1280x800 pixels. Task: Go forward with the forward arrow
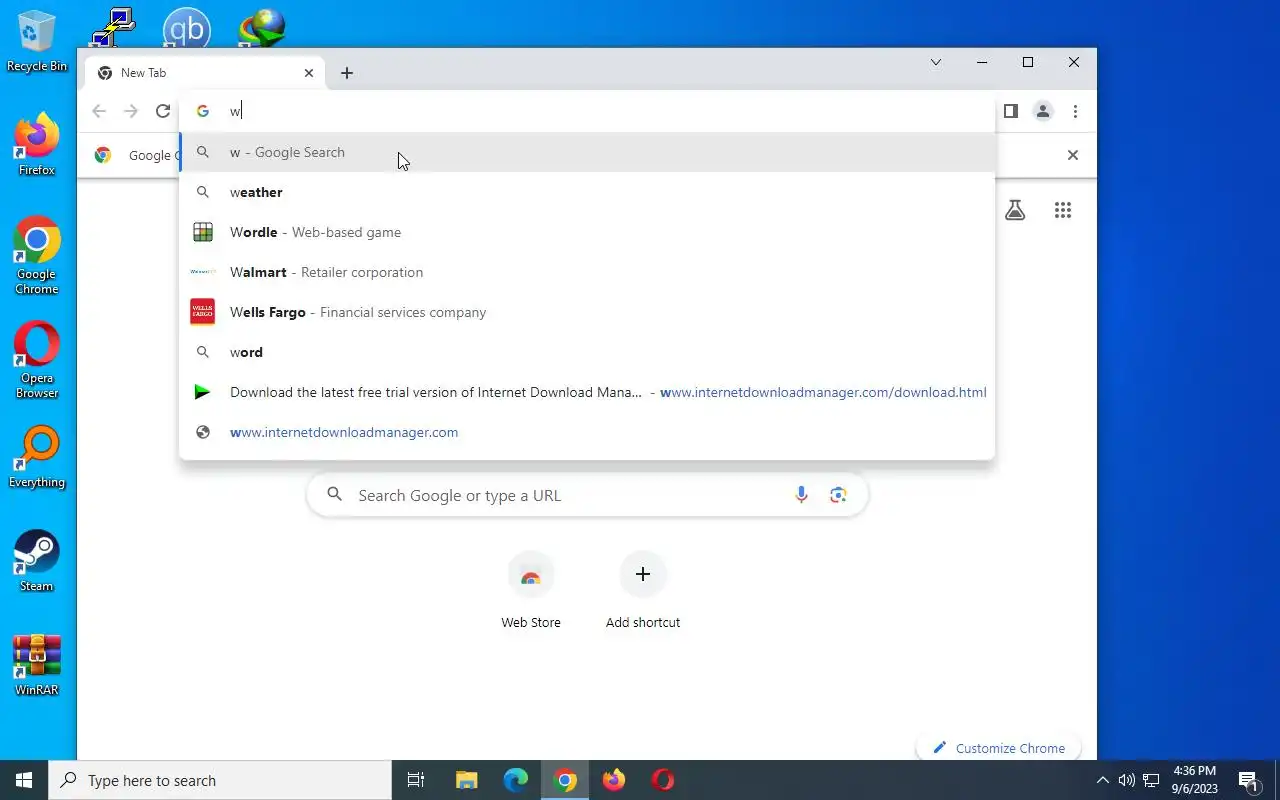[131, 111]
